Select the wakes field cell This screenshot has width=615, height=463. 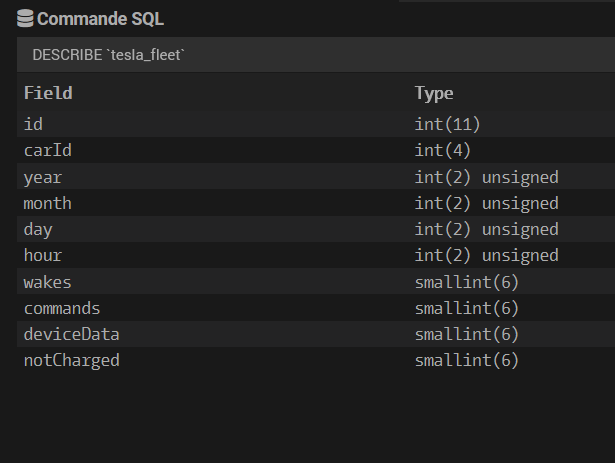[x=48, y=282]
